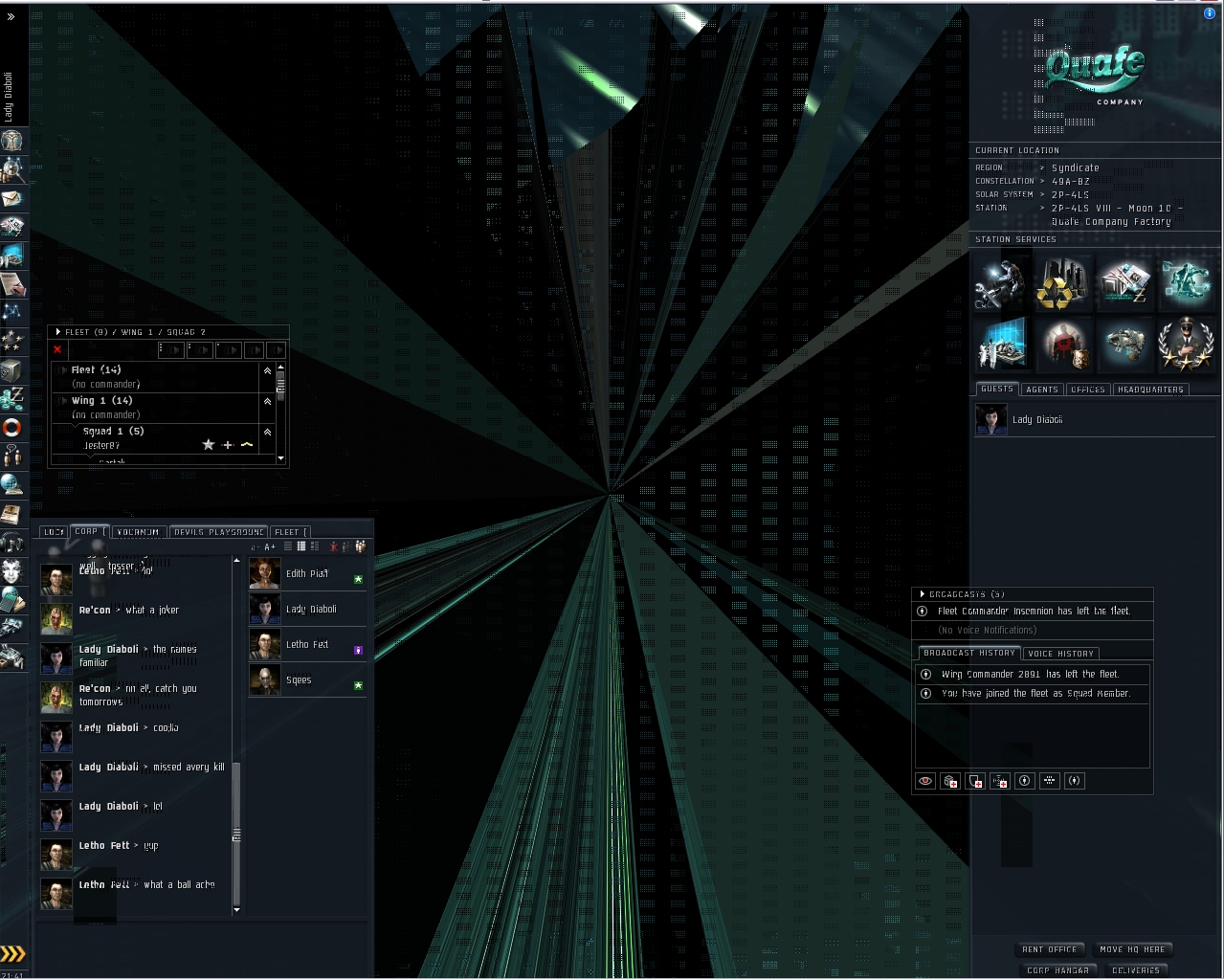Switch to the Local chat tab

54,532
